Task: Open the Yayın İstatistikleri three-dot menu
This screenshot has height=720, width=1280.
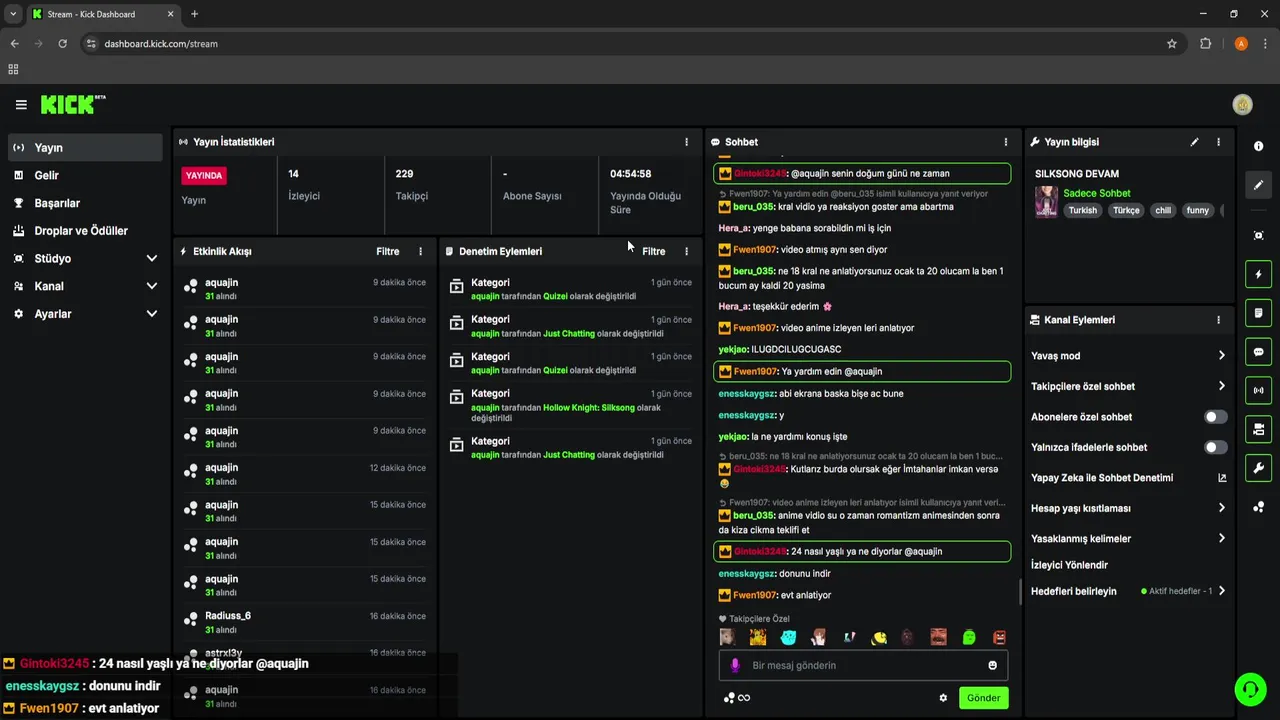Action: click(x=686, y=142)
